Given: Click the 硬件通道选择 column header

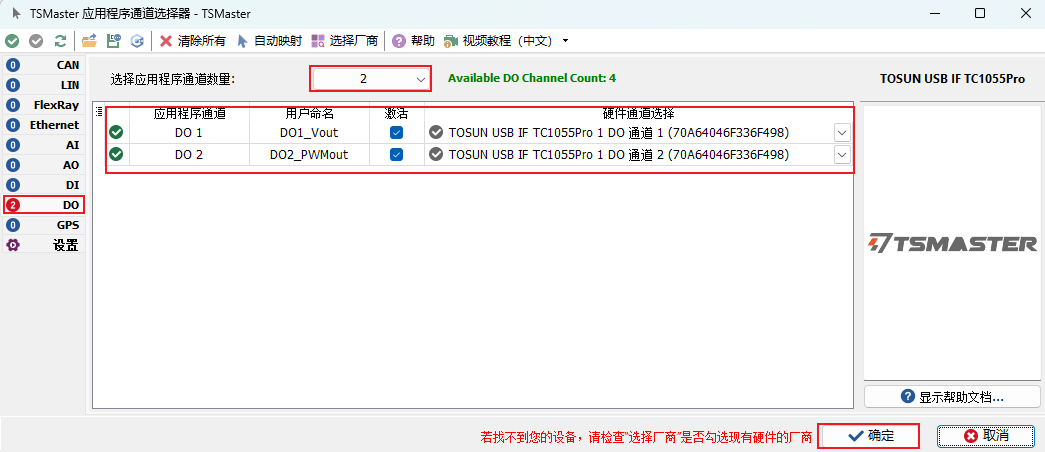Looking at the screenshot, I should (x=638, y=114).
